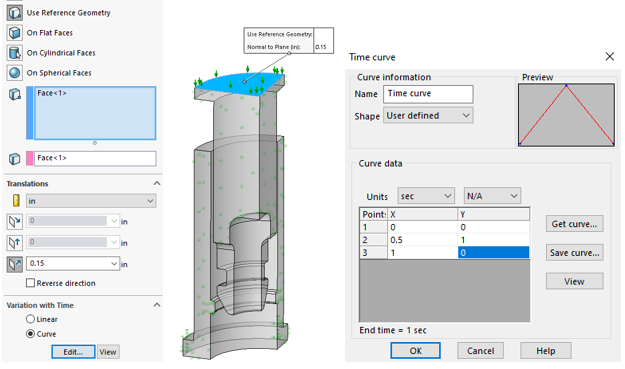Open the Shape 'User defined' dropdown

click(x=428, y=116)
